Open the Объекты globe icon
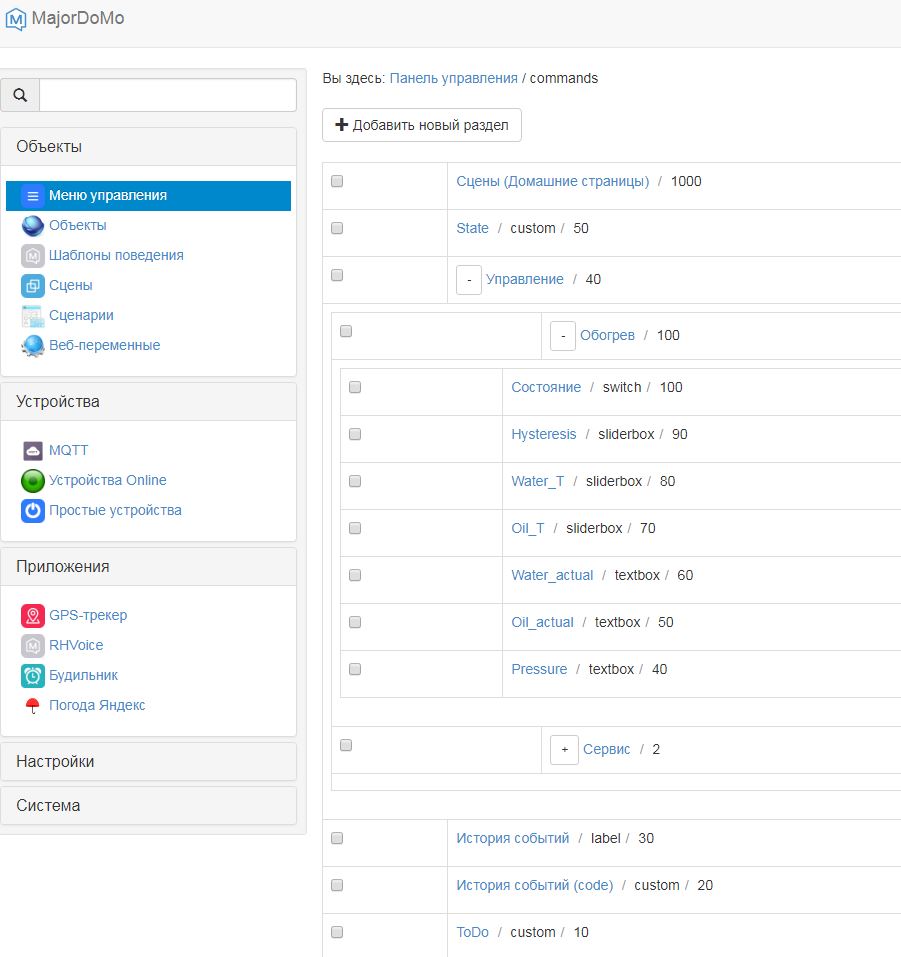 [33, 226]
